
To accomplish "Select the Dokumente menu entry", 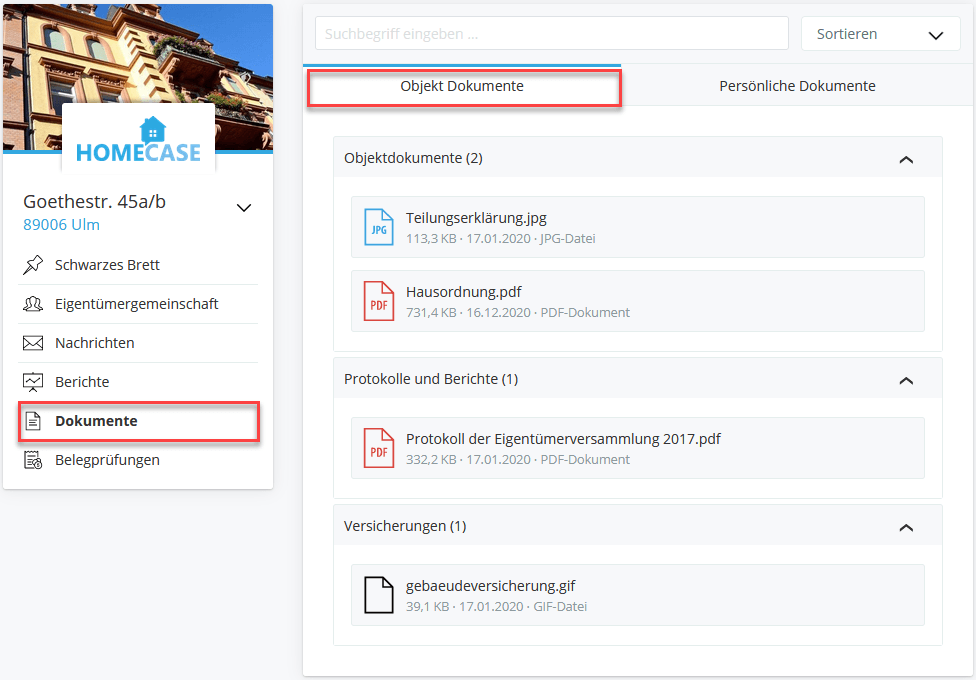I will [138, 422].
